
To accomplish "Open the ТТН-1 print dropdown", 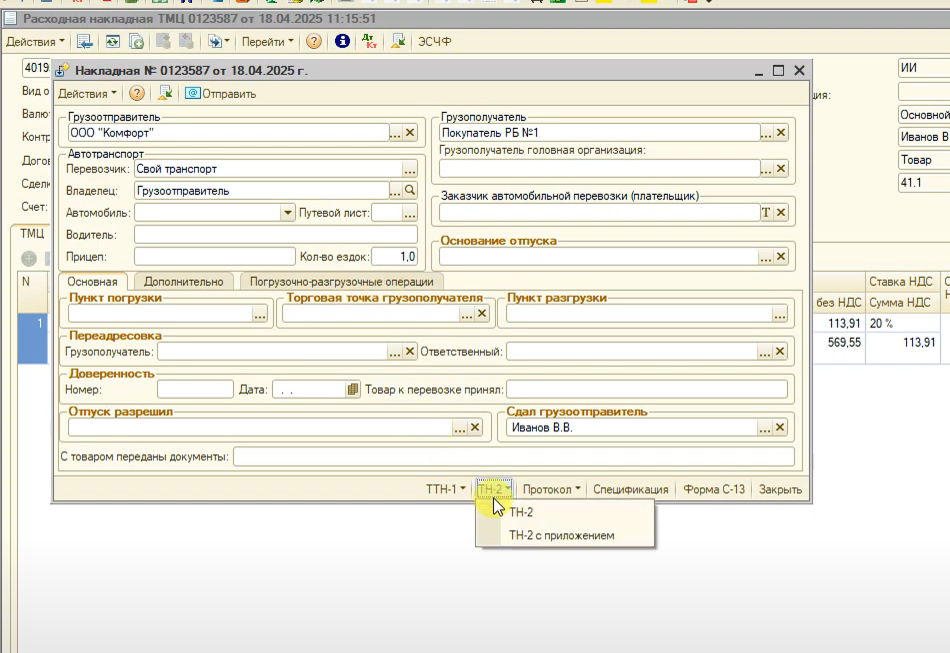I will pos(446,489).
